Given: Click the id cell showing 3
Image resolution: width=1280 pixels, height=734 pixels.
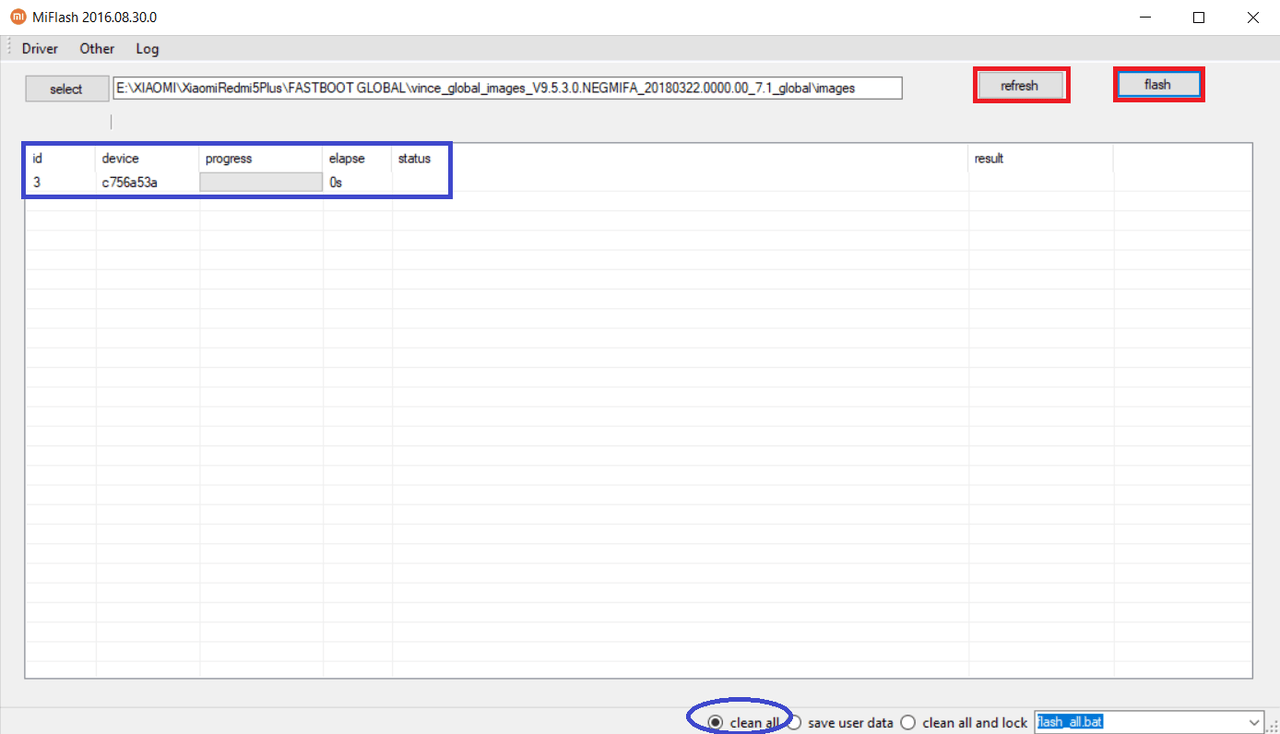Looking at the screenshot, I should tap(37, 182).
